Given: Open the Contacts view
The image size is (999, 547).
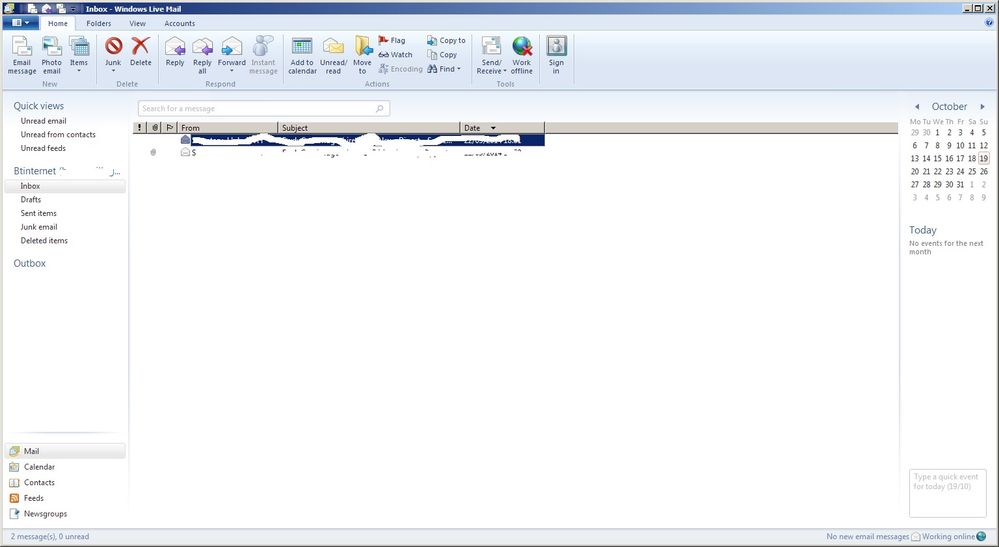Looking at the screenshot, I should tap(39, 483).
